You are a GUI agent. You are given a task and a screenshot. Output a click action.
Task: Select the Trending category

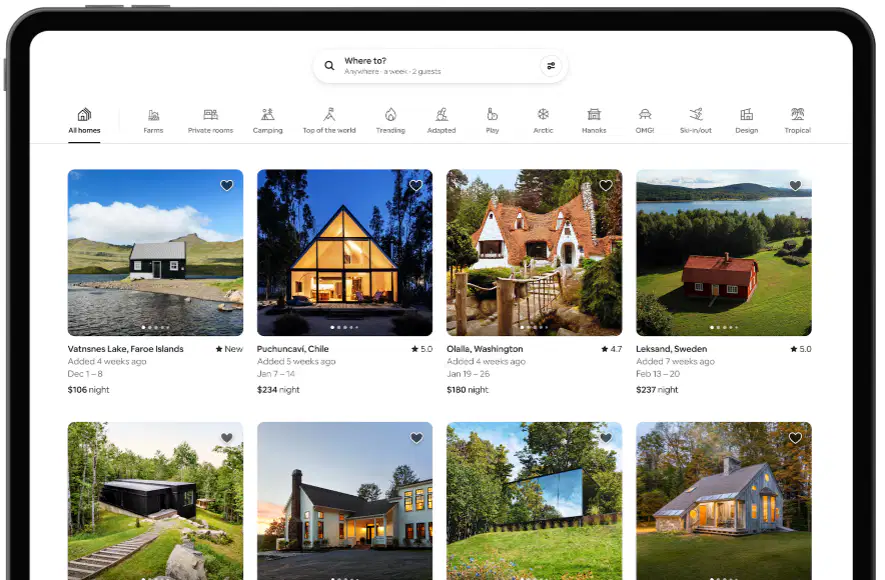pyautogui.click(x=391, y=121)
